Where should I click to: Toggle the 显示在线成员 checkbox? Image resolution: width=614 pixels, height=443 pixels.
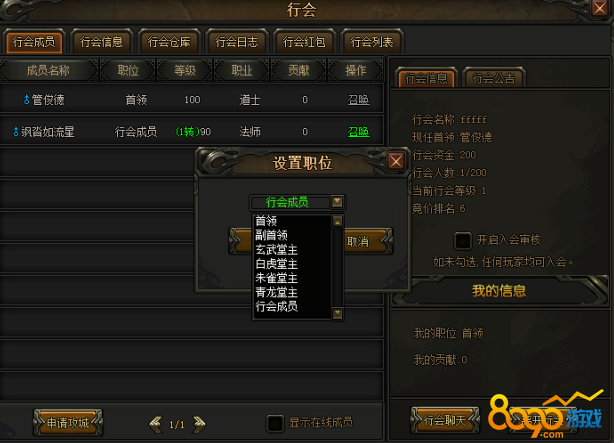275,423
